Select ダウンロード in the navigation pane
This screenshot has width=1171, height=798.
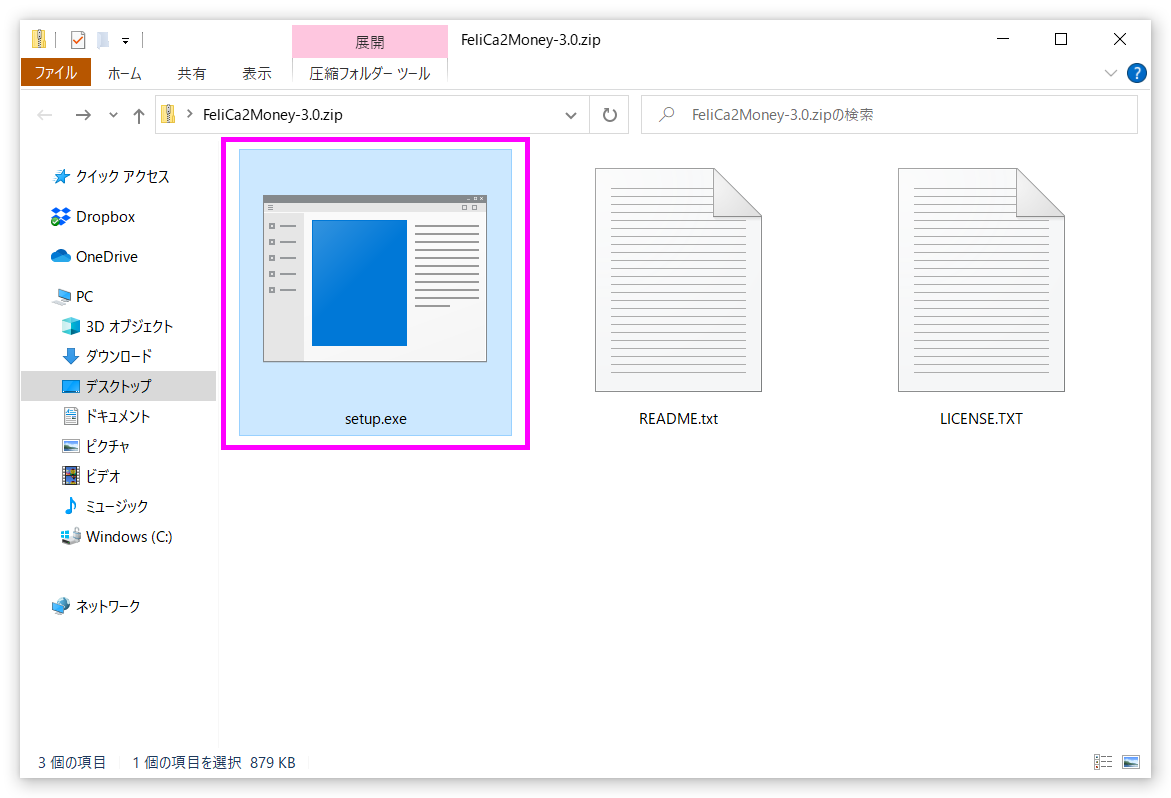coord(118,356)
